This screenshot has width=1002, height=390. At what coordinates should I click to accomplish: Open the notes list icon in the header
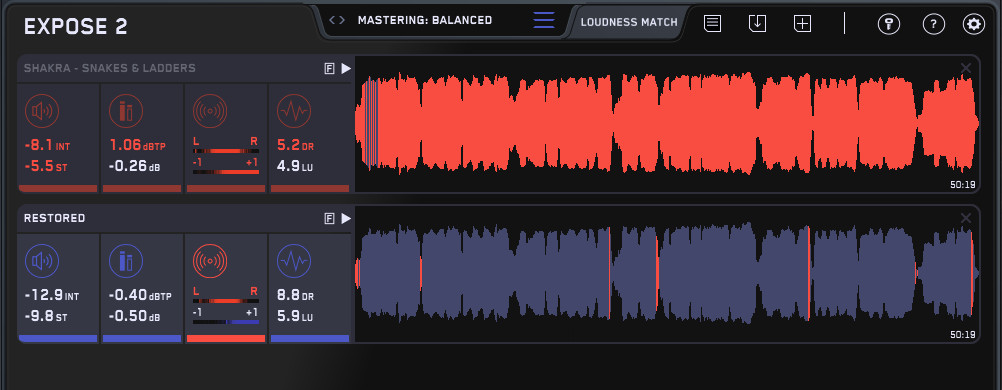click(x=713, y=24)
